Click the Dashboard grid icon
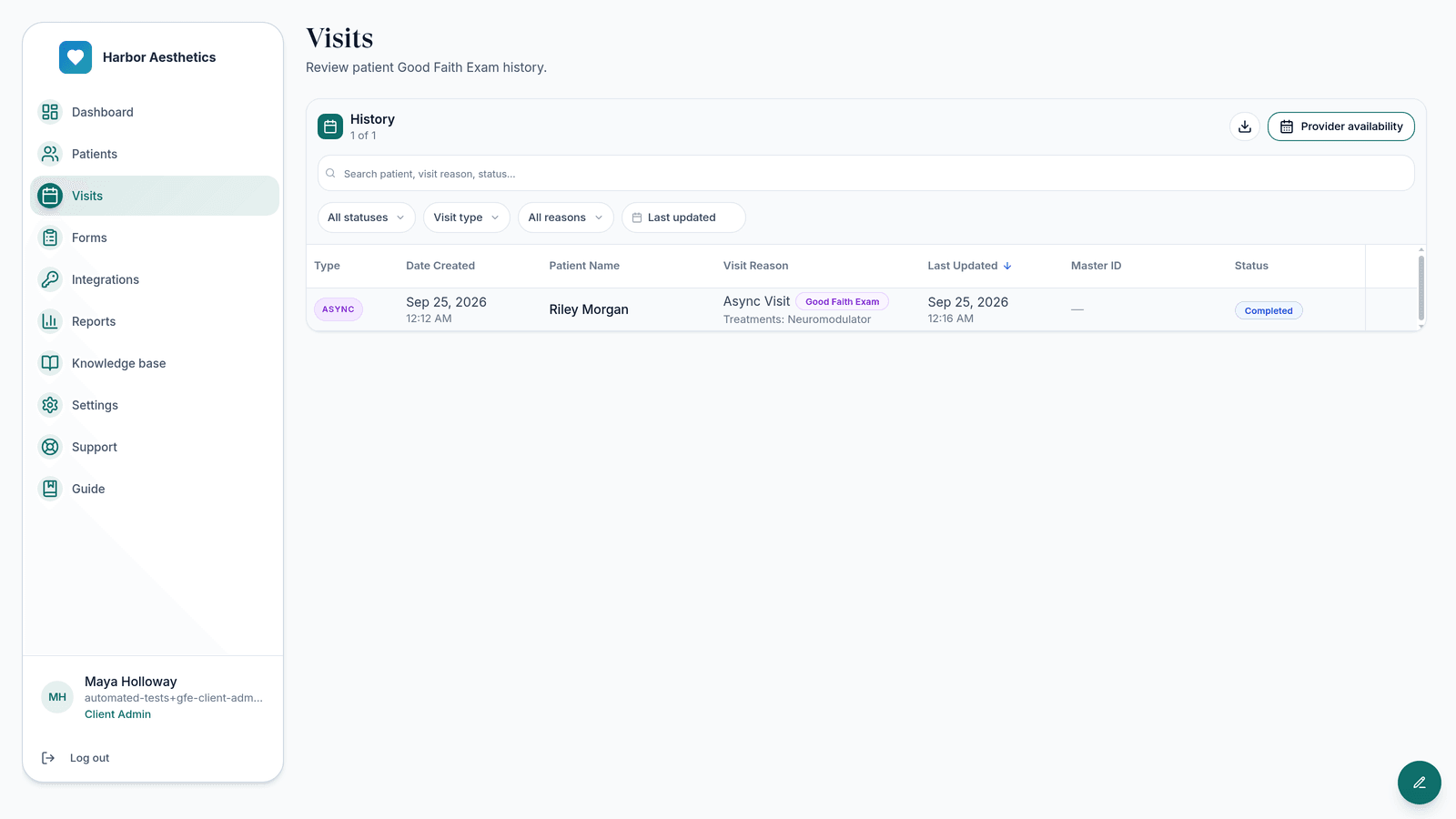 pyautogui.click(x=50, y=112)
